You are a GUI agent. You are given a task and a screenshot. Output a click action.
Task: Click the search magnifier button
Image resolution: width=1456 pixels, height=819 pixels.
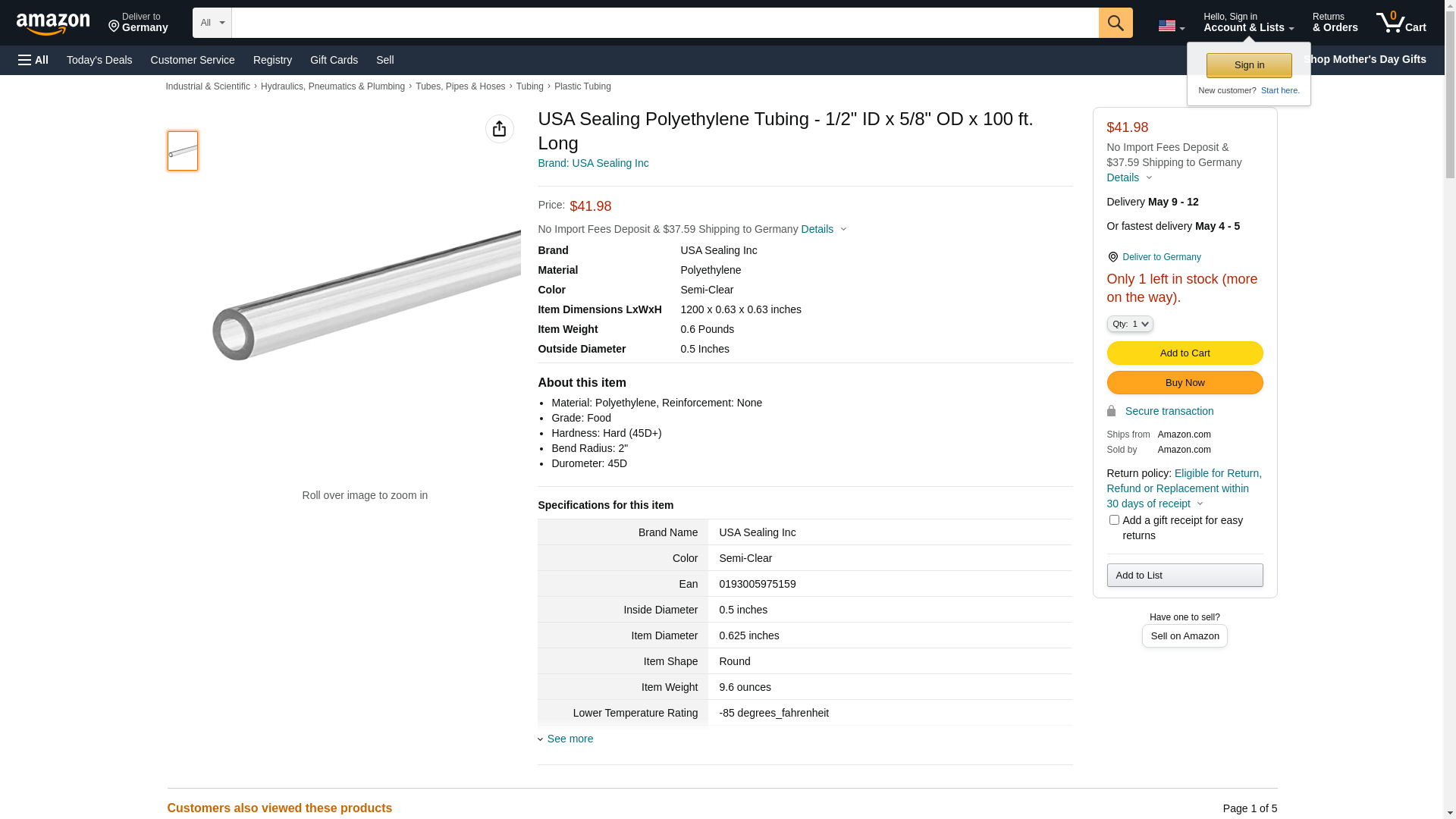(1115, 23)
